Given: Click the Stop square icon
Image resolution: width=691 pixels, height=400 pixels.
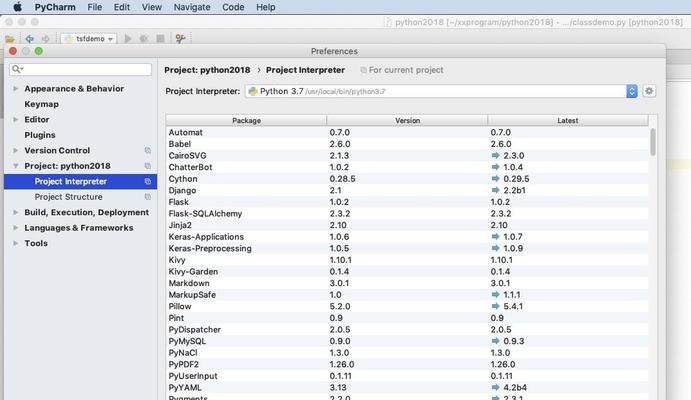Looking at the screenshot, I should pyautogui.click(x=160, y=39).
